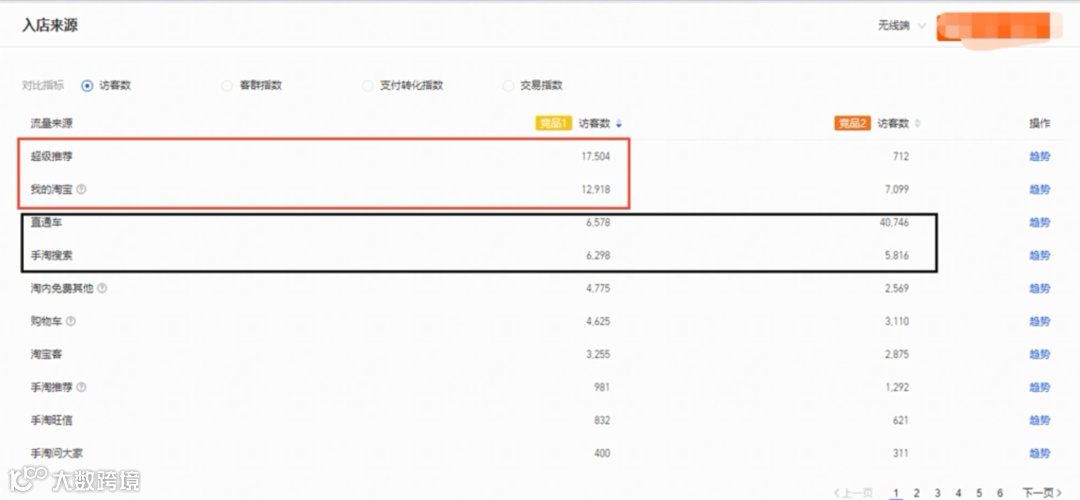Viewport: 1080px width, 500px height.
Task: Click the 入店来源 panel title
Action: pyautogui.click(x=50, y=25)
